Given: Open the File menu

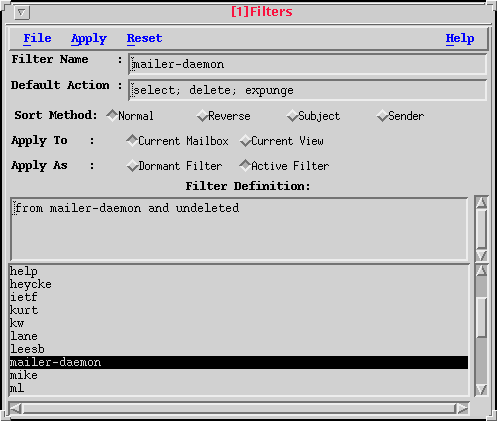Looking at the screenshot, I should point(37,38).
